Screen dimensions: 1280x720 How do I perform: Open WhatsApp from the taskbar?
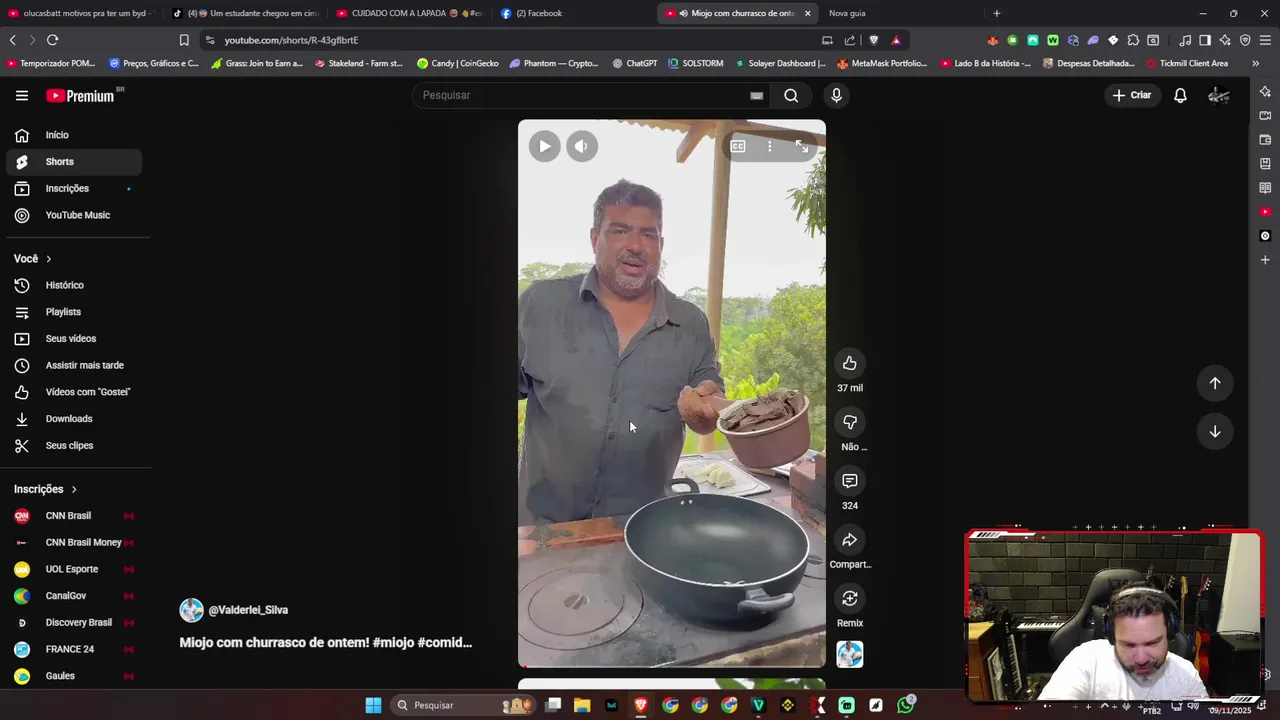click(x=906, y=705)
